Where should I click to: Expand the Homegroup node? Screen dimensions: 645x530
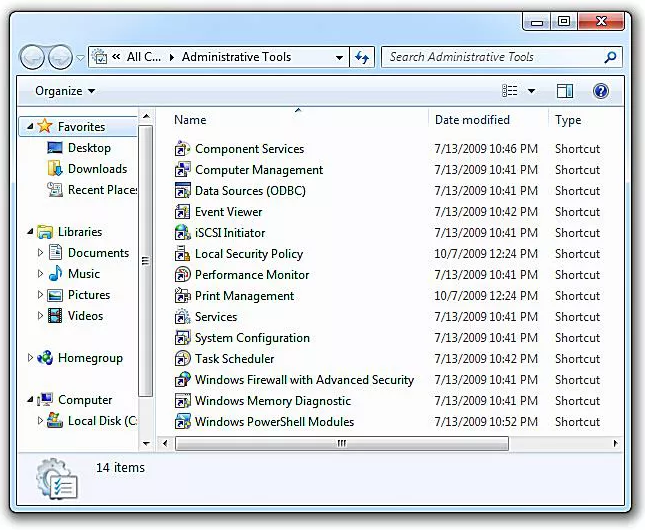tap(30, 358)
